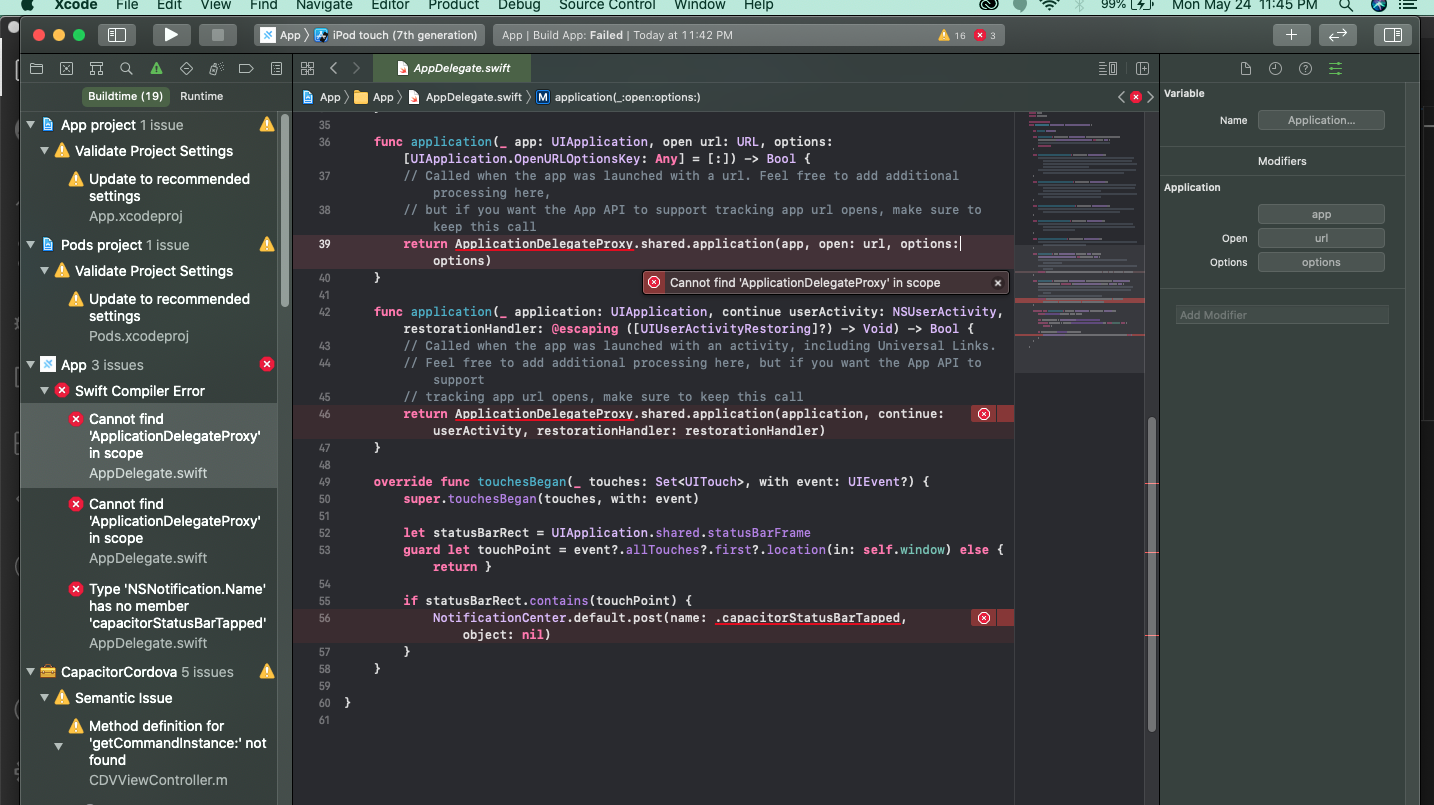The height and width of the screenshot is (805, 1434).
Task: Open the Project navigator folder icon
Action: tap(36, 68)
